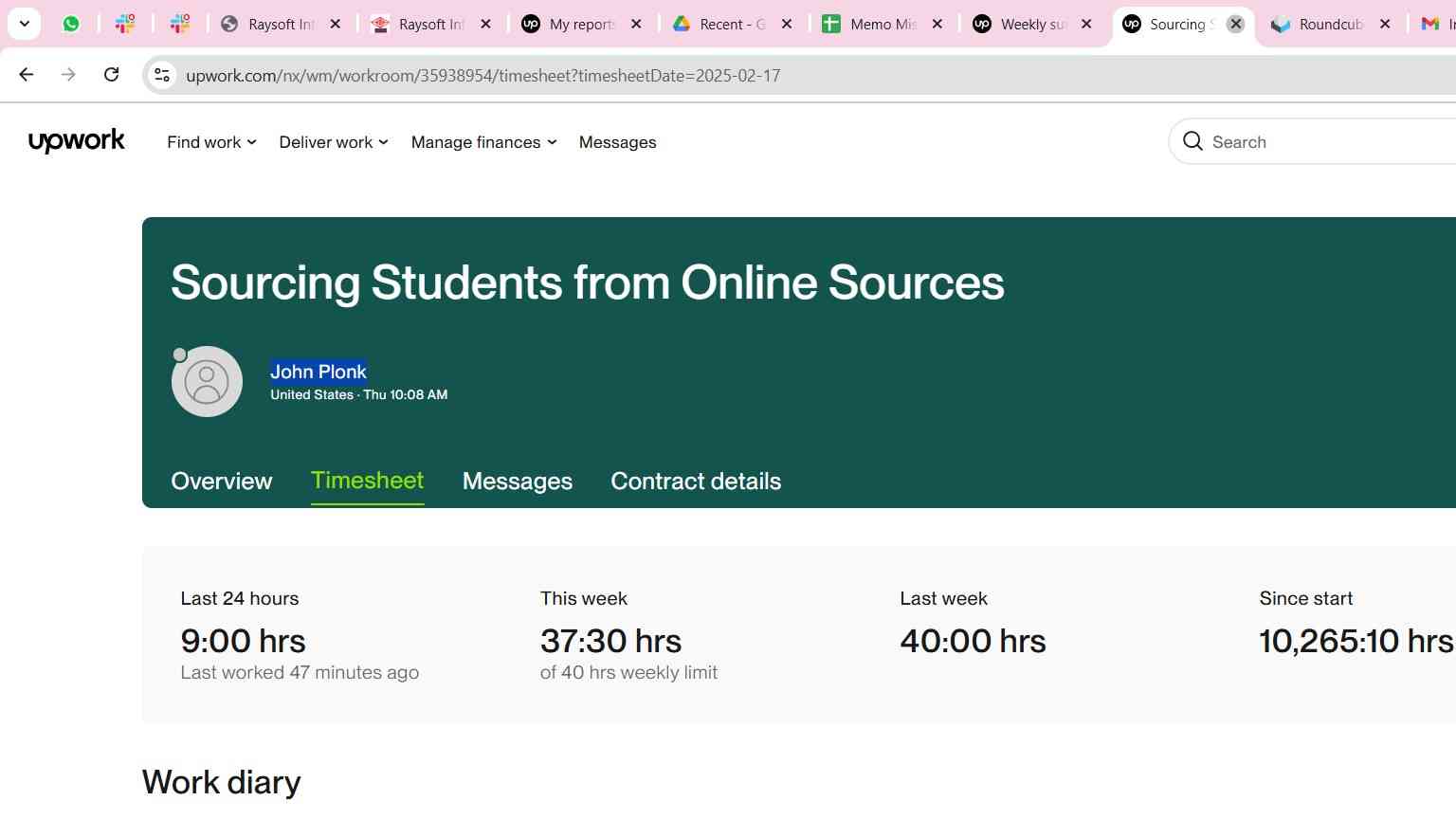The height and width of the screenshot is (819, 1456).
Task: Click the United States local time text
Action: coord(359,394)
